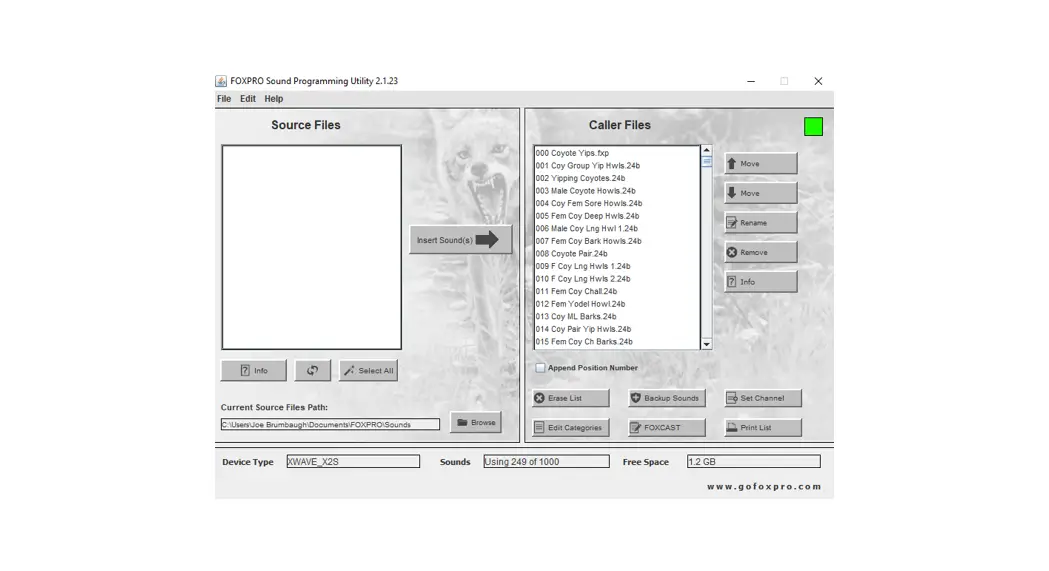Remove the selected caller sound
Image resolution: width=1049 pixels, height=571 pixels.
pos(761,252)
